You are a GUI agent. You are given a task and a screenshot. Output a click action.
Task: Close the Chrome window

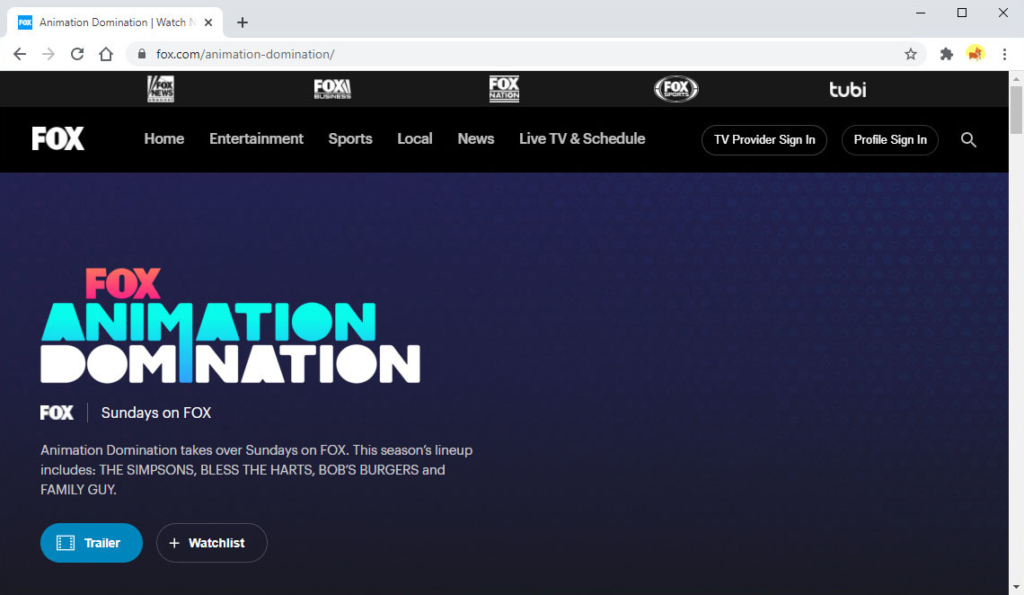click(1003, 13)
